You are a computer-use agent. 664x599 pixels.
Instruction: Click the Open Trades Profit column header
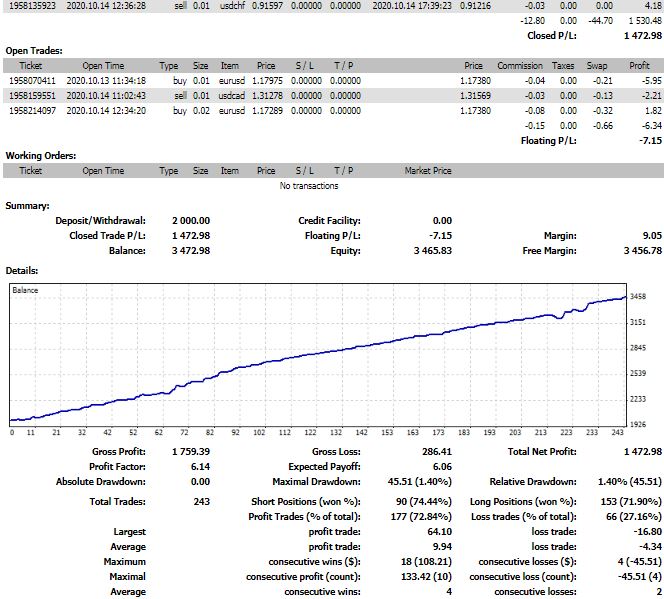pos(639,66)
